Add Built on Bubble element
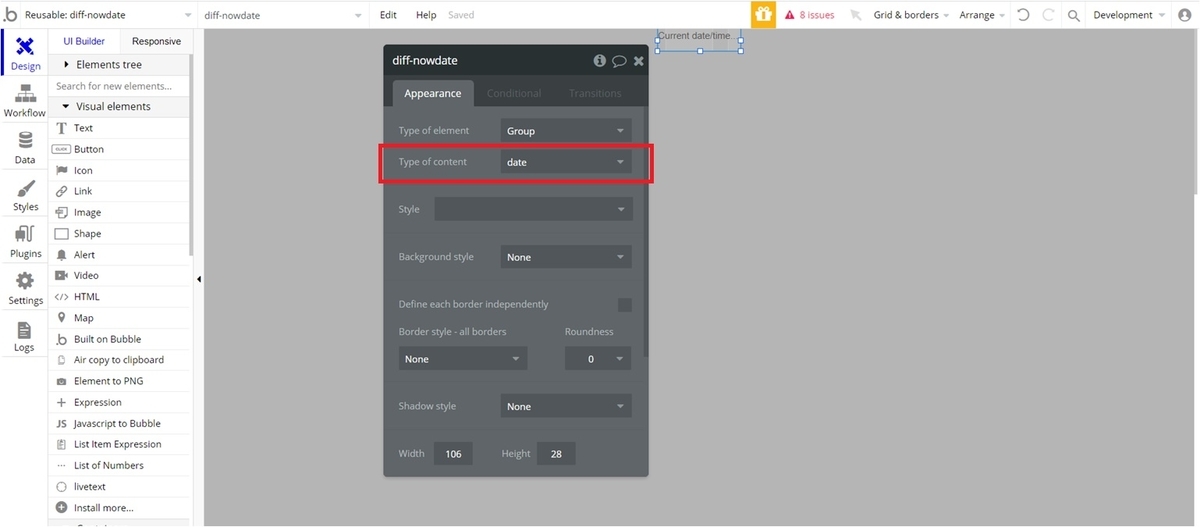This screenshot has height=527, width=1200. coord(119,339)
